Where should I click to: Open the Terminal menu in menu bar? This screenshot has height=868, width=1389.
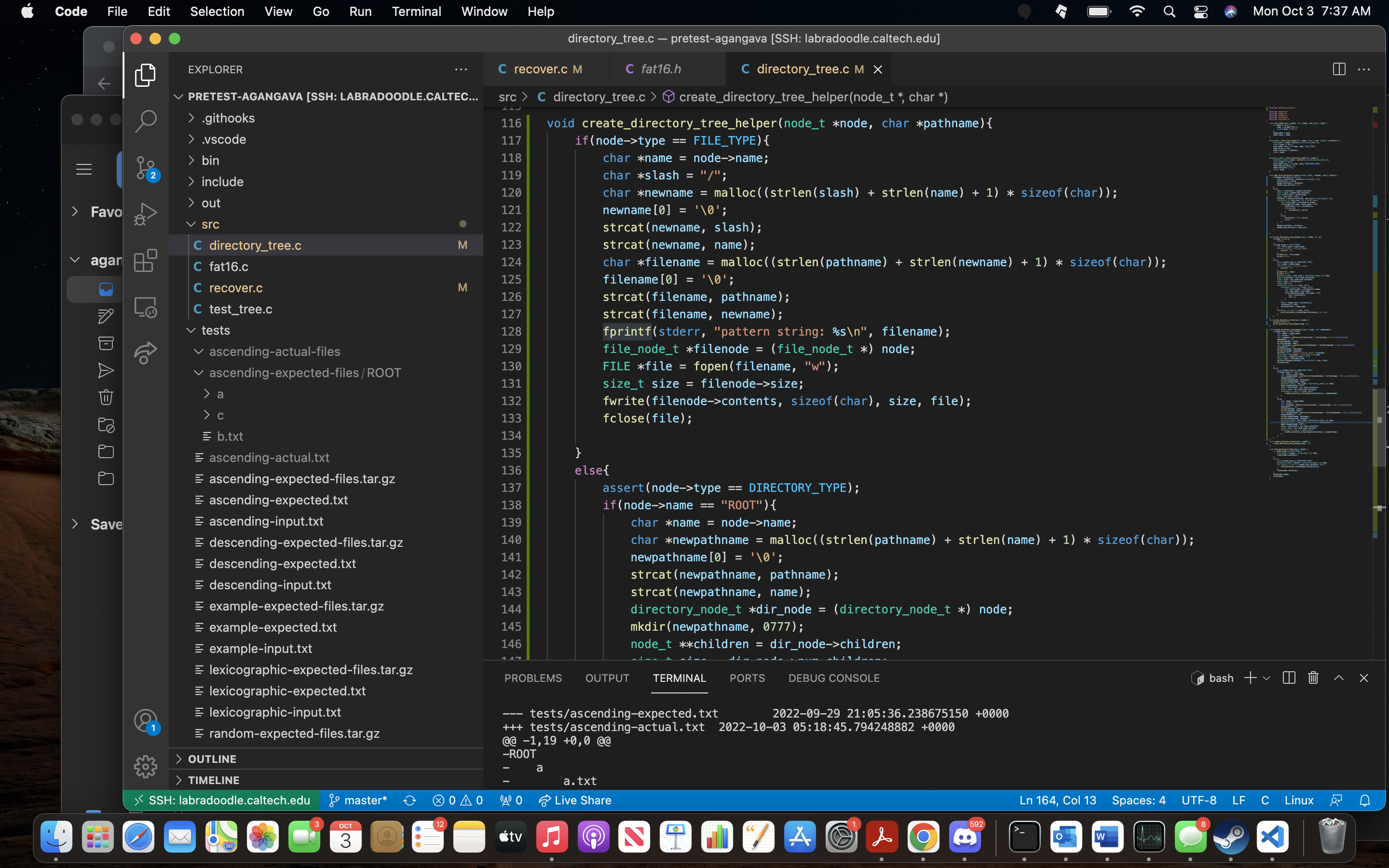coord(416,12)
